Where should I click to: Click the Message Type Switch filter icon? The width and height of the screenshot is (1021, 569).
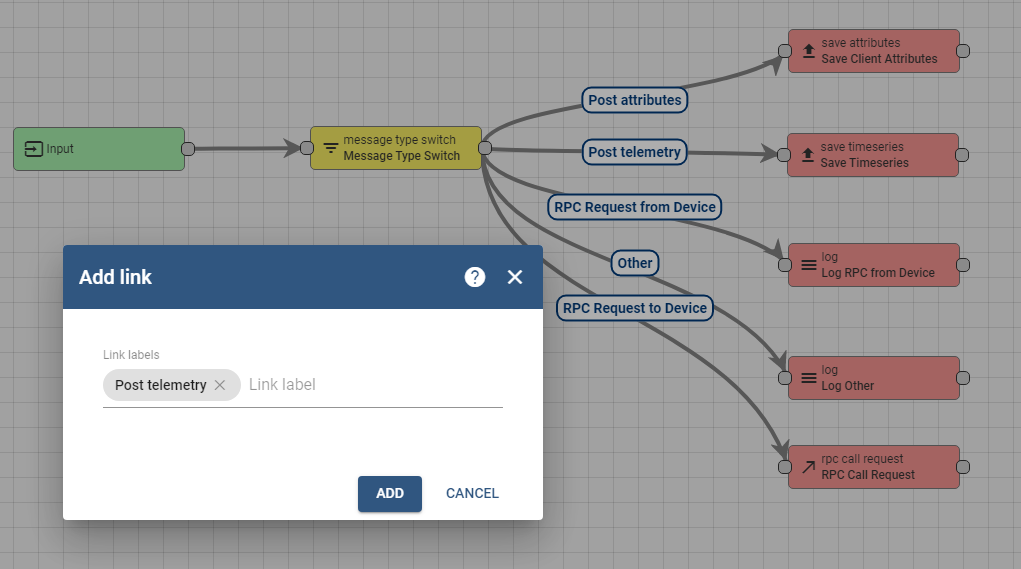331,148
